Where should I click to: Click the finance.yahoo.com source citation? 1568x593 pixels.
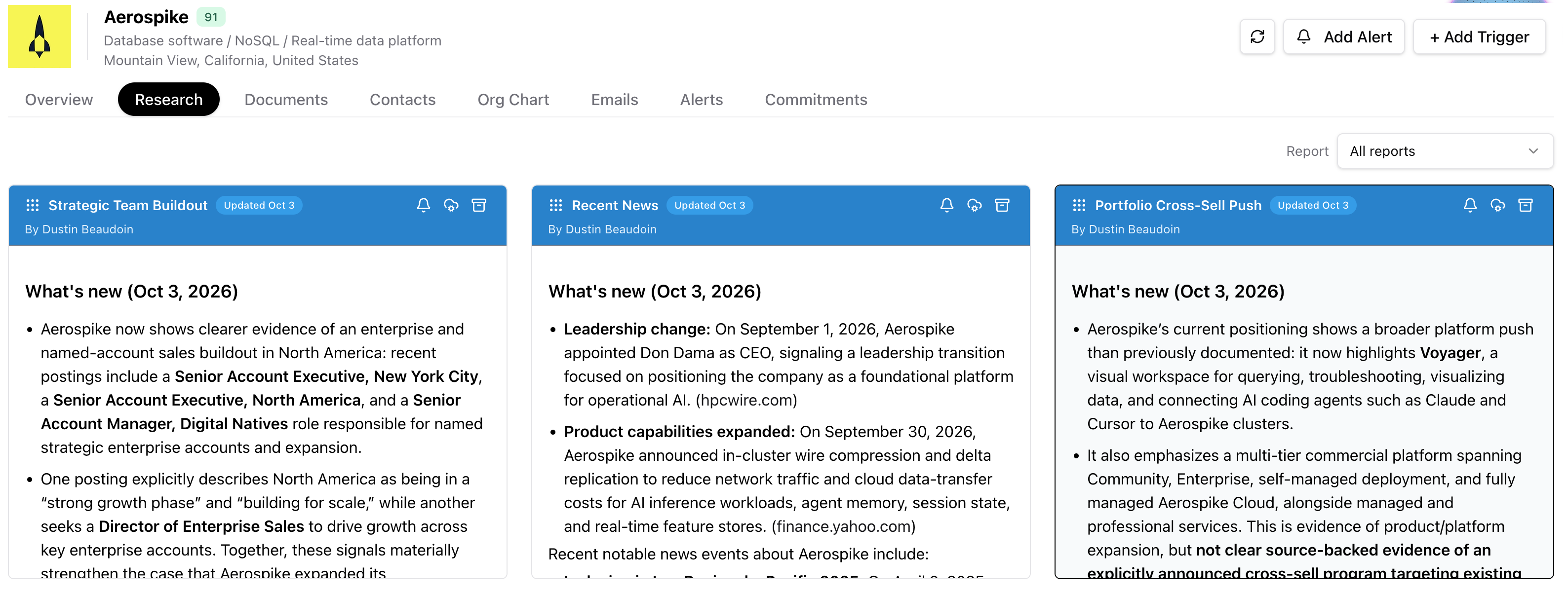click(x=844, y=527)
